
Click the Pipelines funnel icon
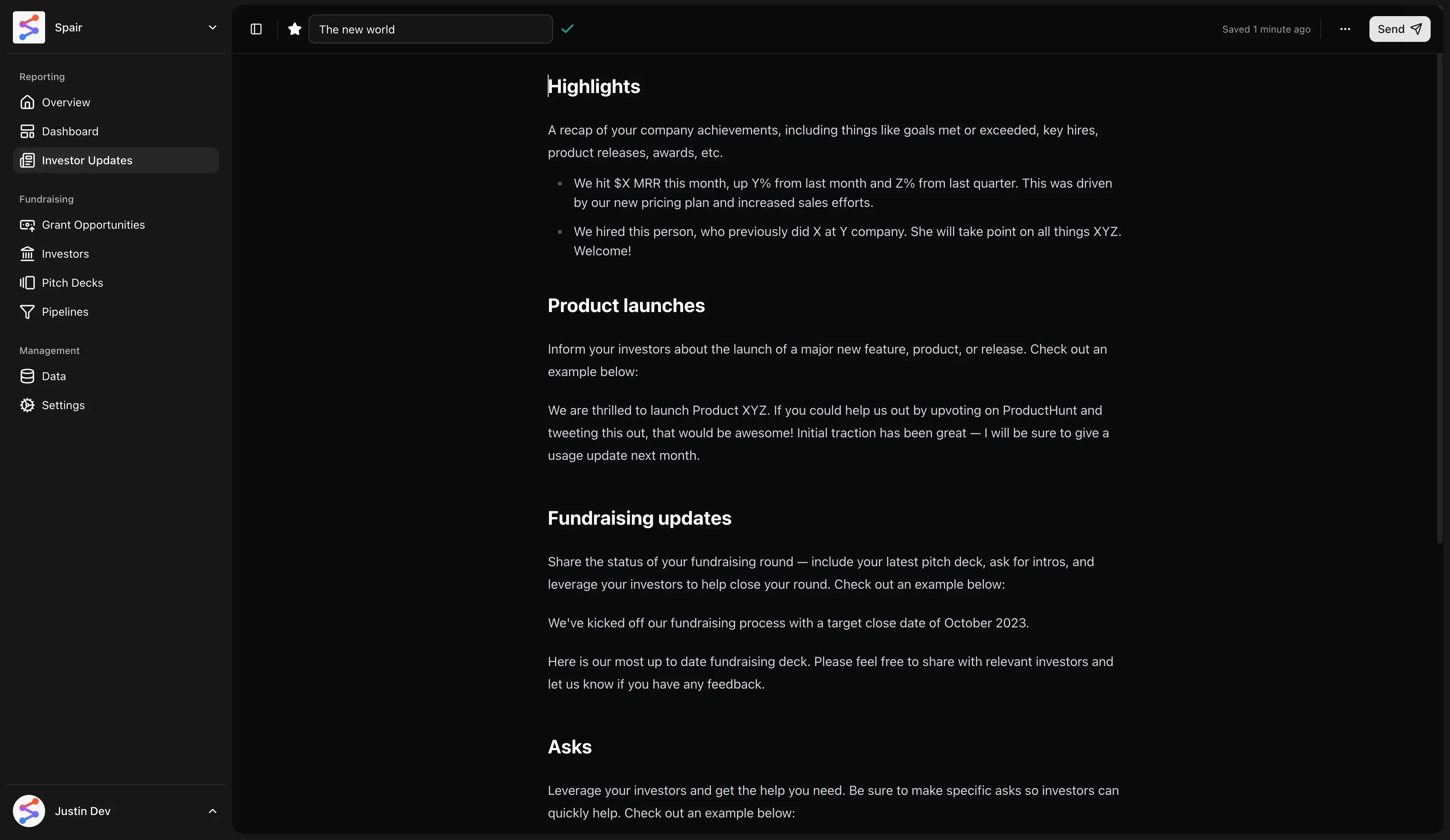27,312
